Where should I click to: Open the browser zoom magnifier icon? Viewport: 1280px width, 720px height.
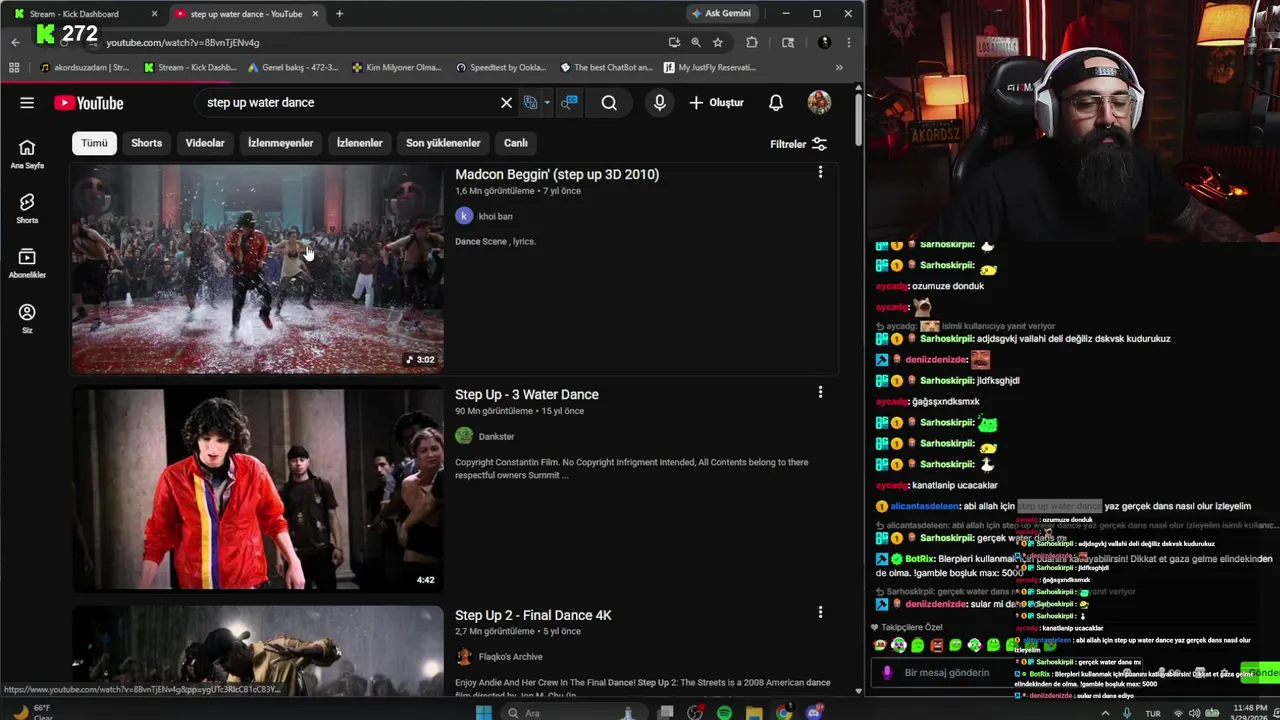[695, 42]
